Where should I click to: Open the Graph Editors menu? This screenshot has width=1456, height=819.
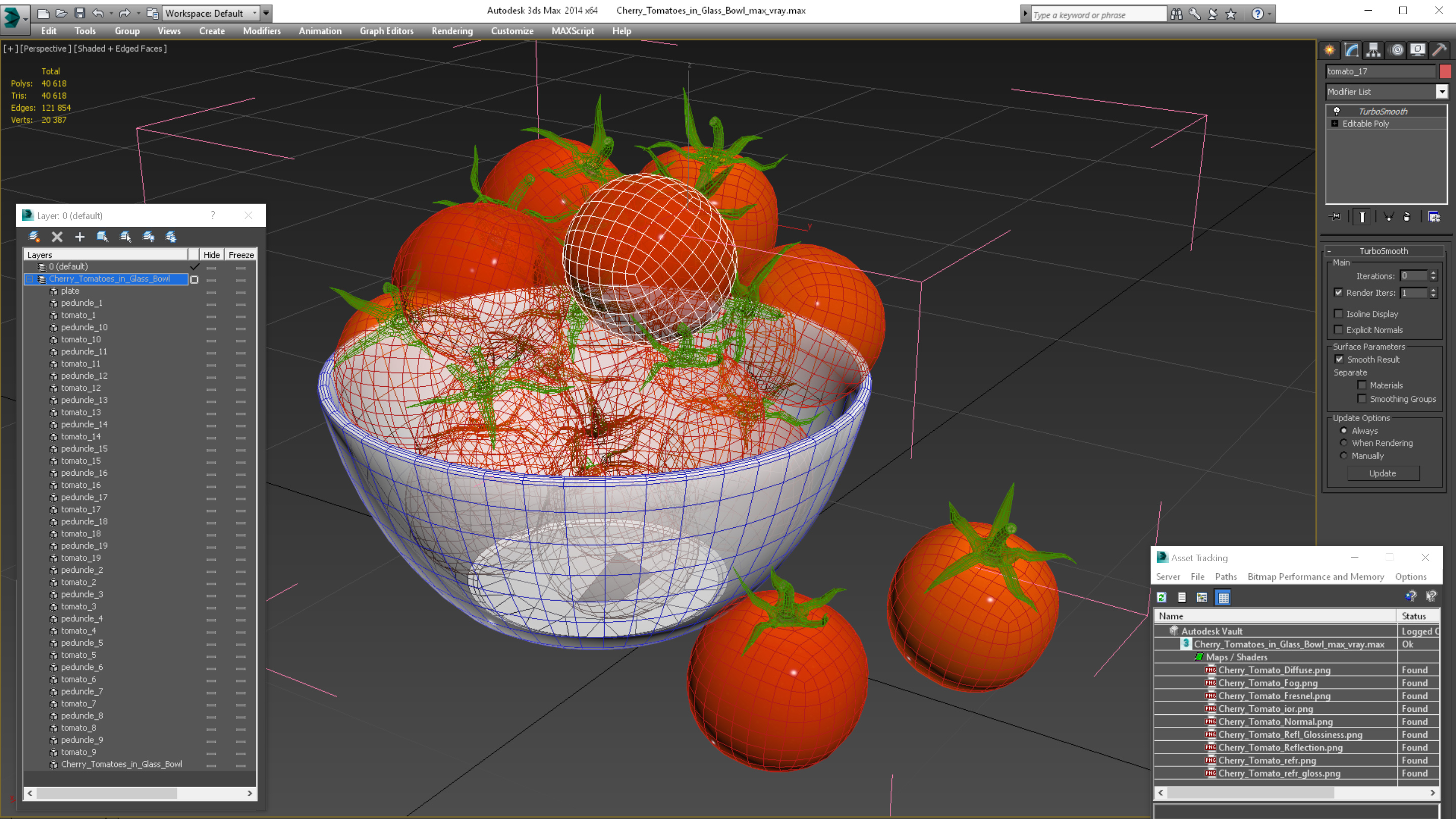point(387,31)
